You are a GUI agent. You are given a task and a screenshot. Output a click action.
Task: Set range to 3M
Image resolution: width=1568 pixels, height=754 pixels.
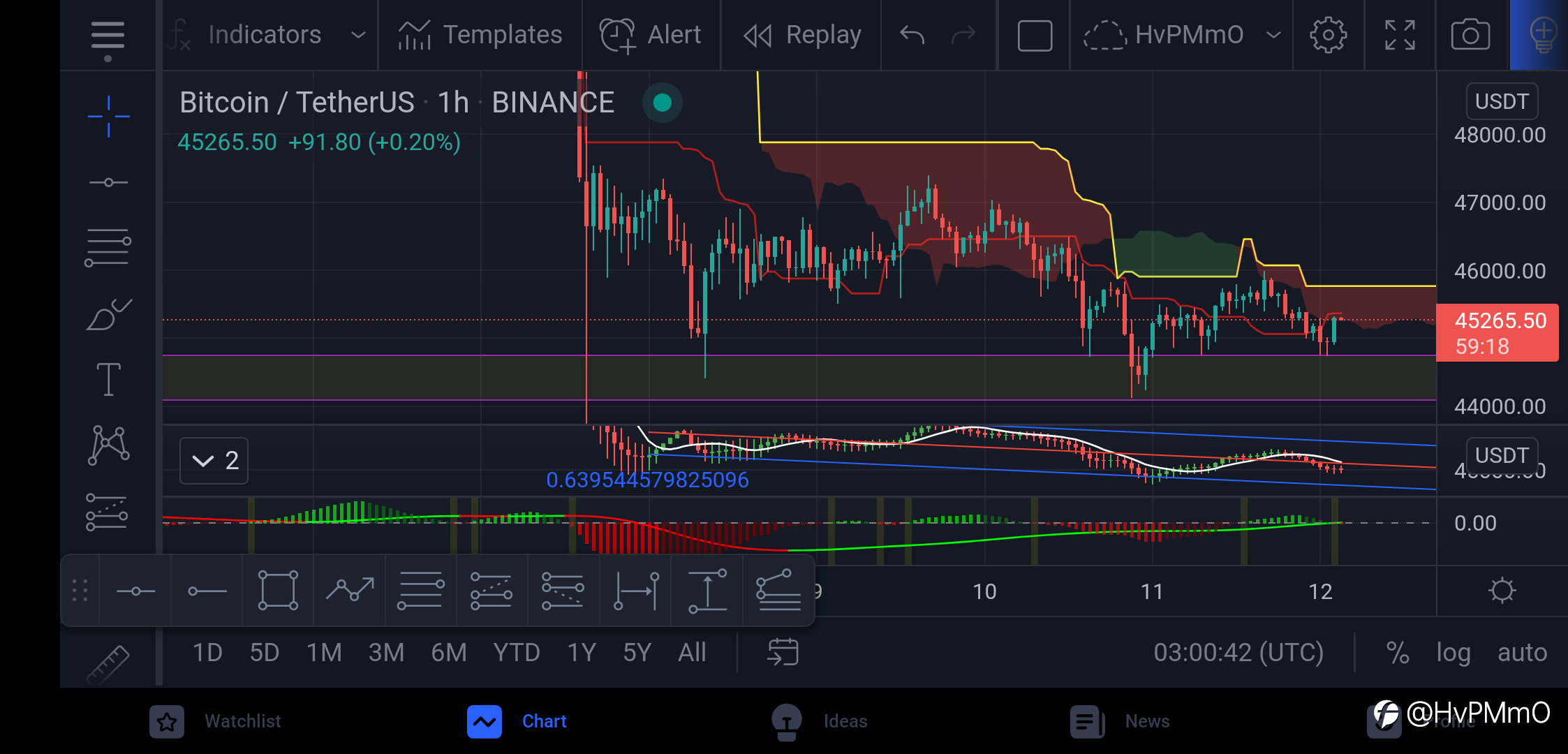coord(386,653)
